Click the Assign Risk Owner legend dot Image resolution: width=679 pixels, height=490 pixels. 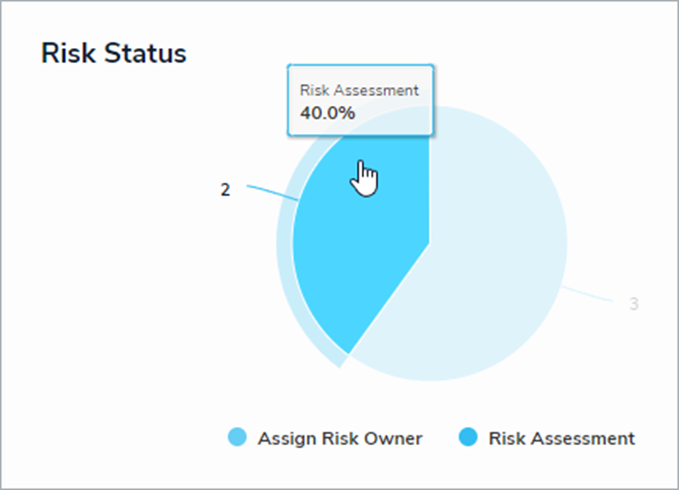(237, 437)
